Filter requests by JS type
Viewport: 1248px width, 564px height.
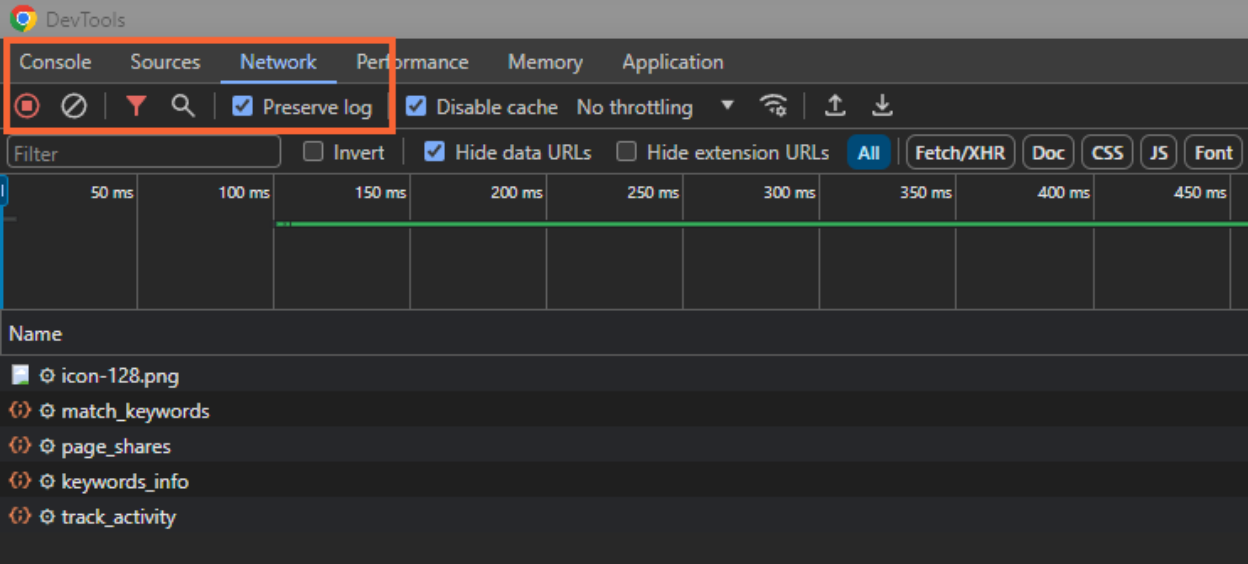1158,153
